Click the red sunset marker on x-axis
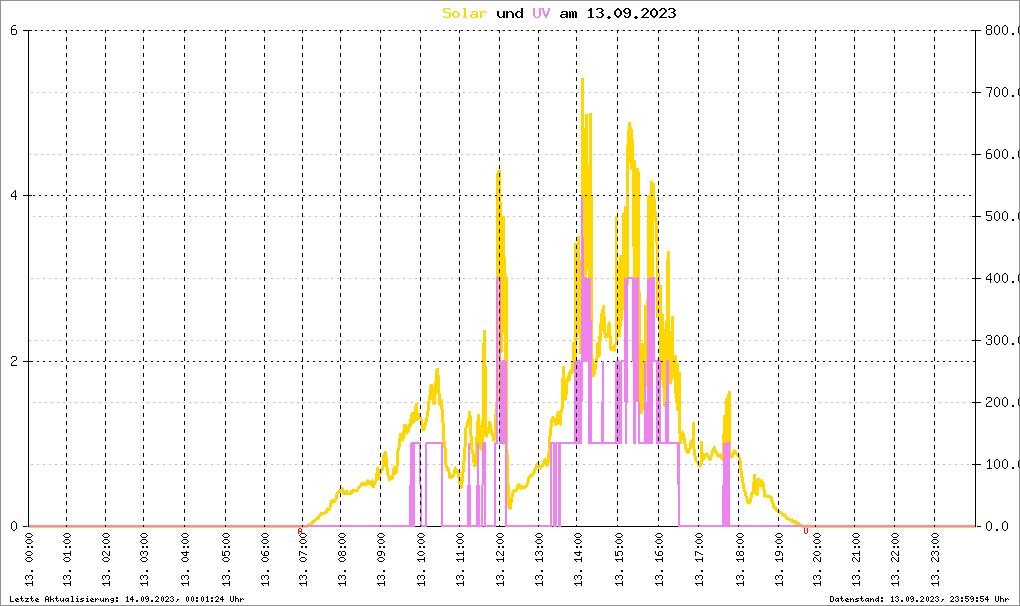This screenshot has height=606, width=1020. [x=805, y=531]
